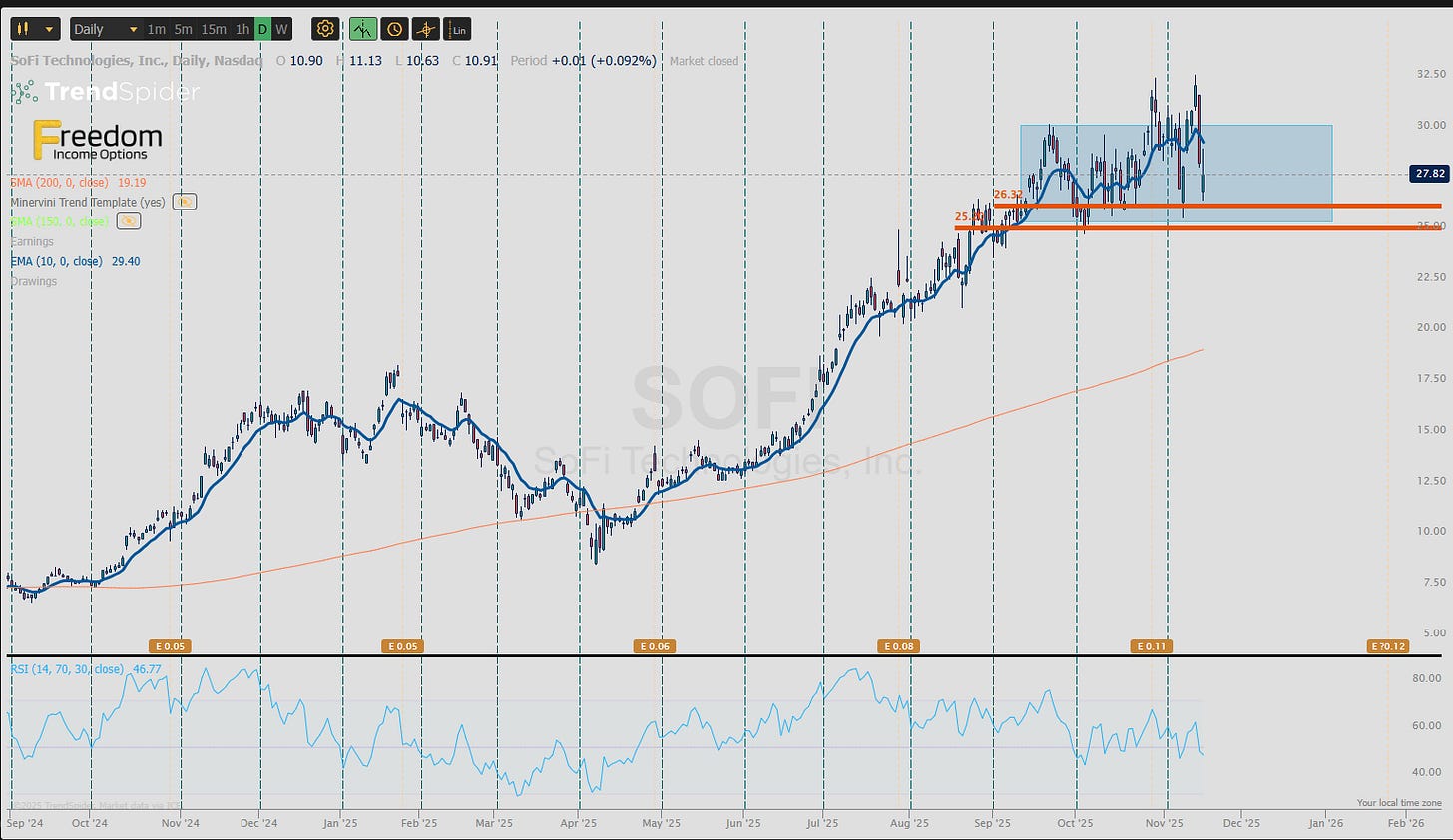Viewport: 1453px width, 840px height.
Task: Toggle visibility of SMA 150 indicator
Action: click(128, 221)
